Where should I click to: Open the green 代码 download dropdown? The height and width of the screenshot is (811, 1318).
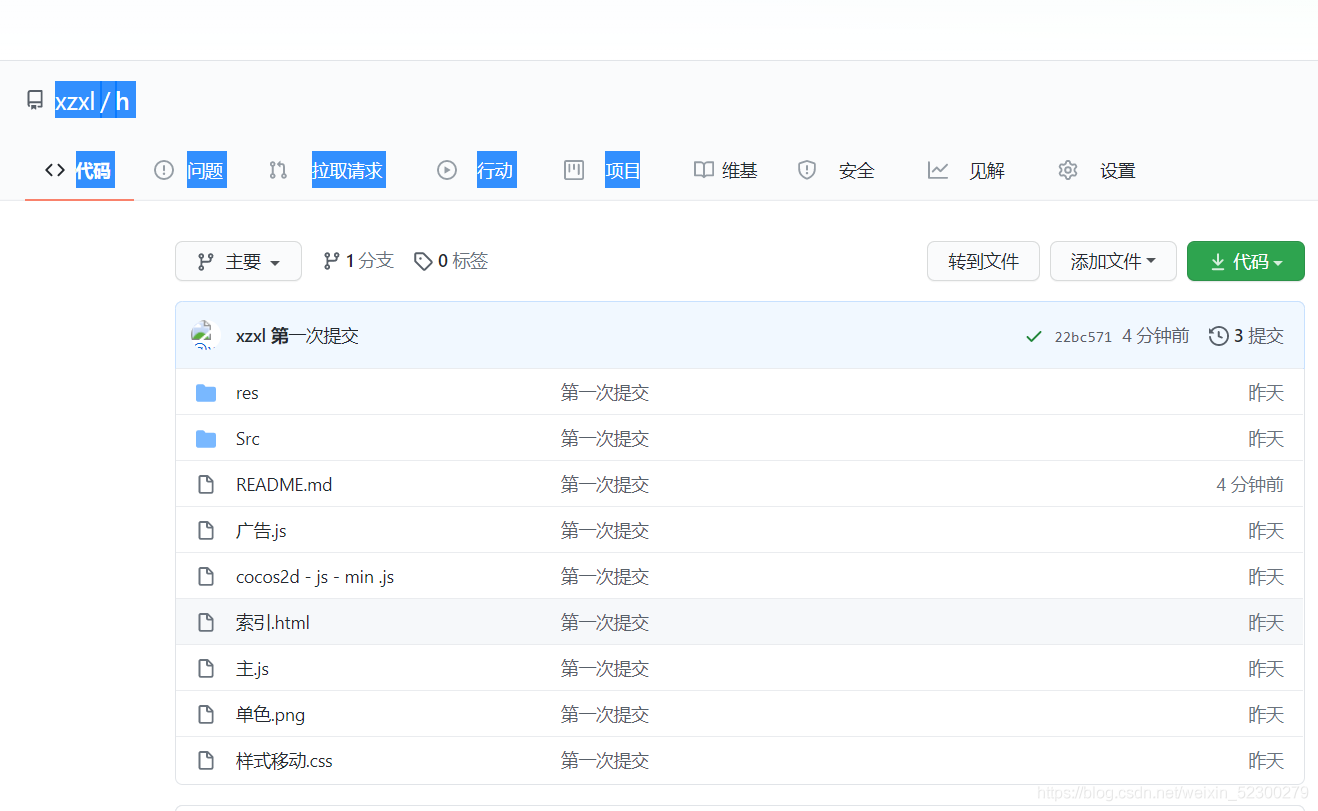click(1245, 261)
